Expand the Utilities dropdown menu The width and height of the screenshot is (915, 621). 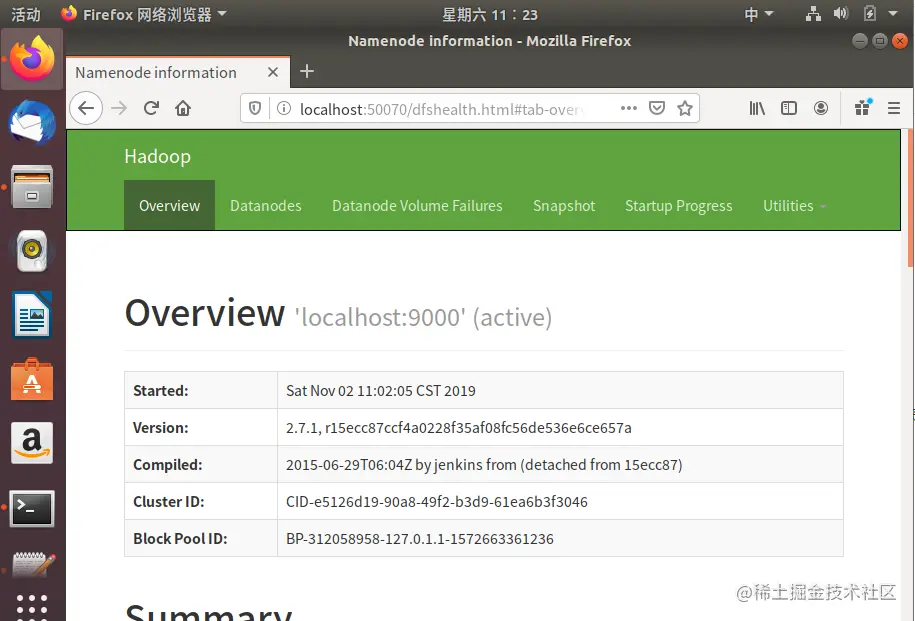click(794, 205)
